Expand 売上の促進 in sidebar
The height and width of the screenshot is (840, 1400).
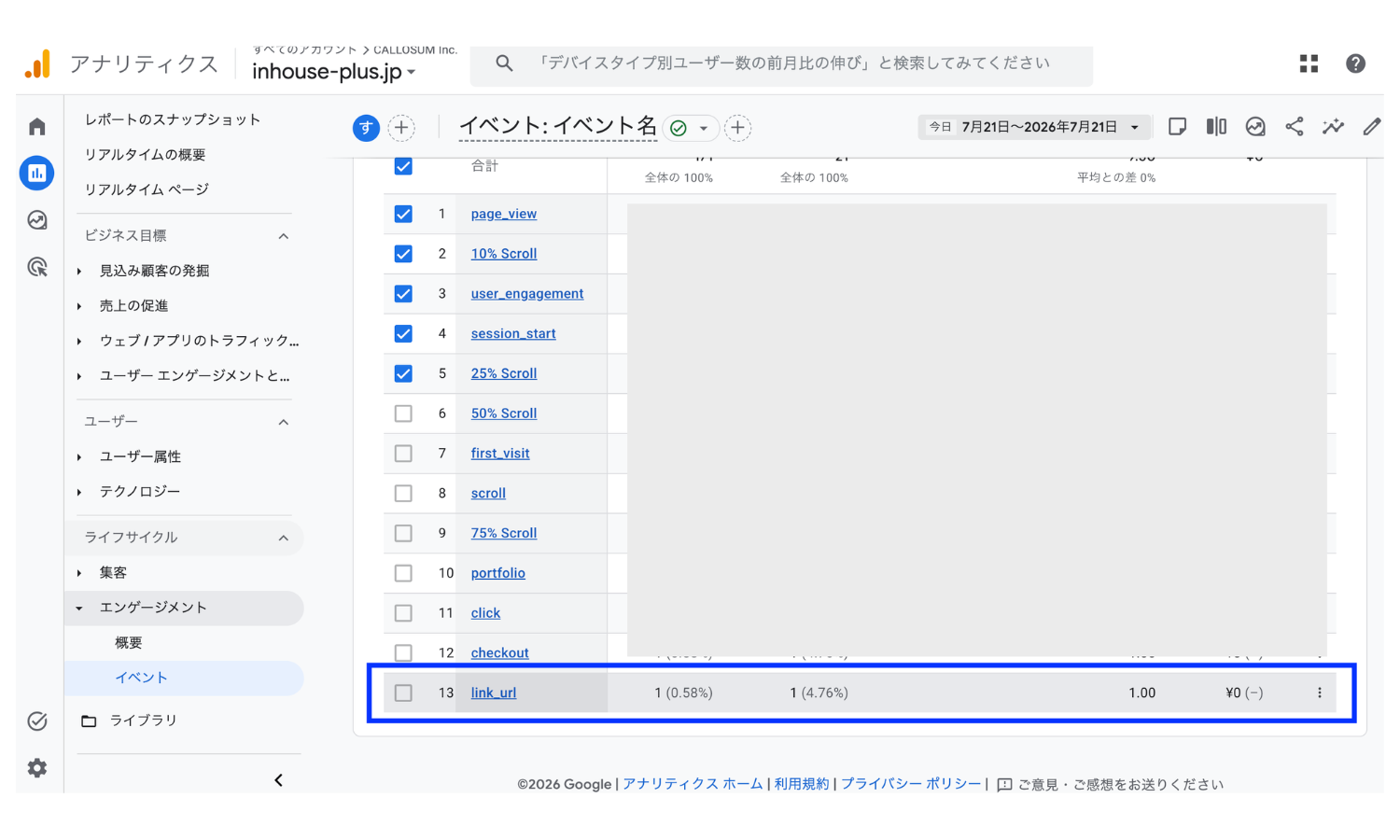[79, 306]
